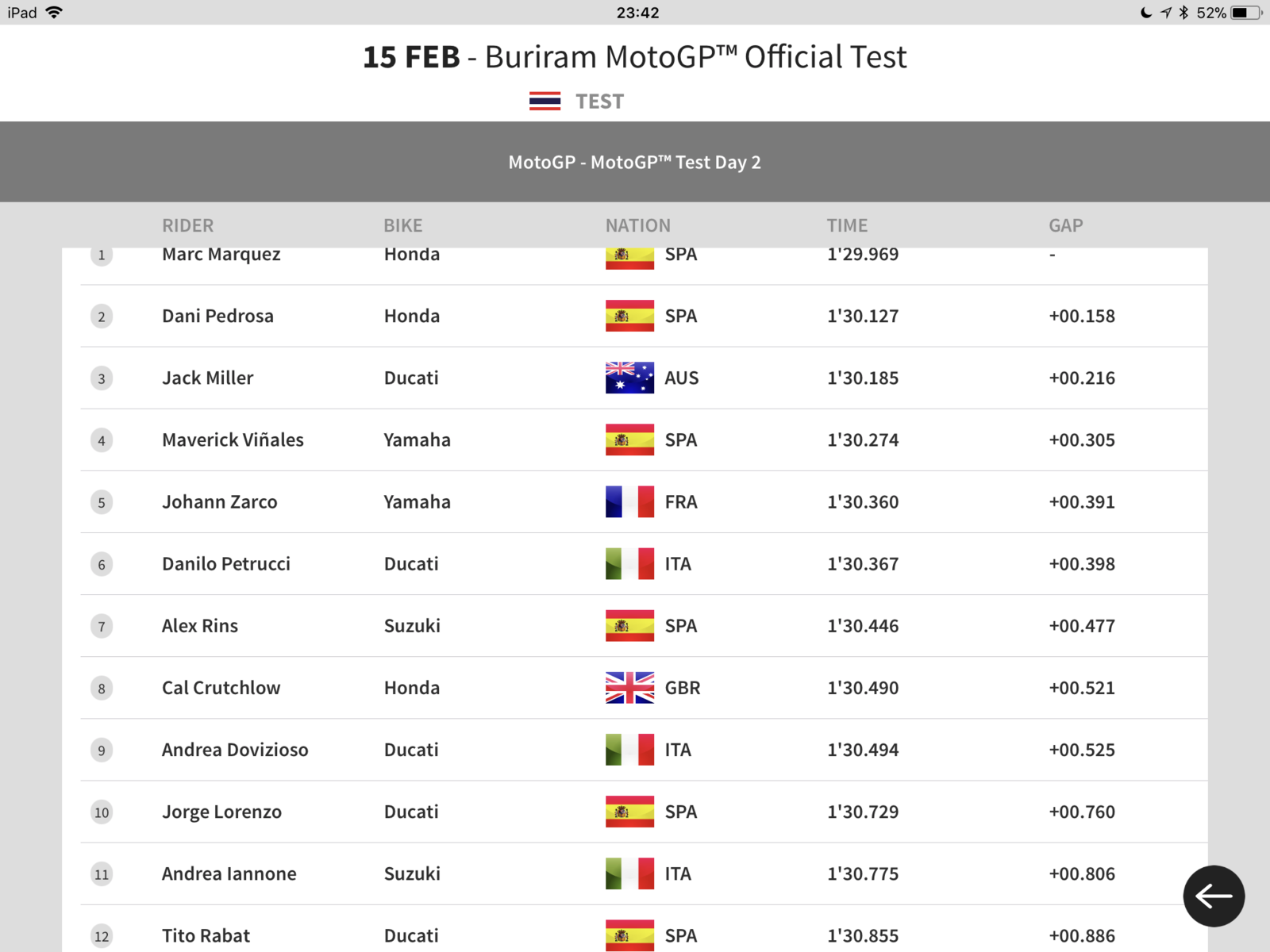Select the RIDER column header
Screen dimensions: 1270x952
(188, 225)
